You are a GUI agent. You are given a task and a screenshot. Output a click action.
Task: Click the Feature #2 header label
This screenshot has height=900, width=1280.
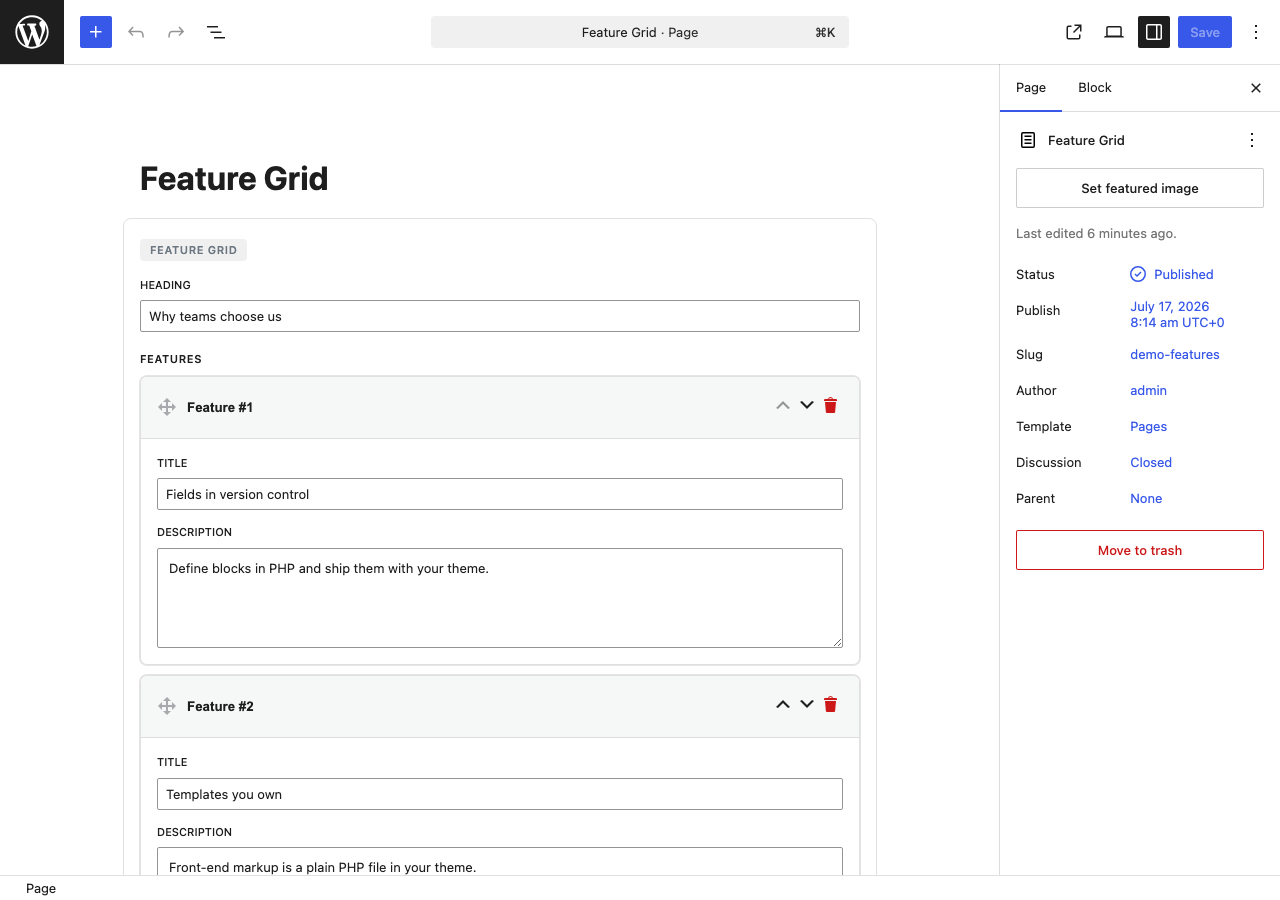pos(220,706)
